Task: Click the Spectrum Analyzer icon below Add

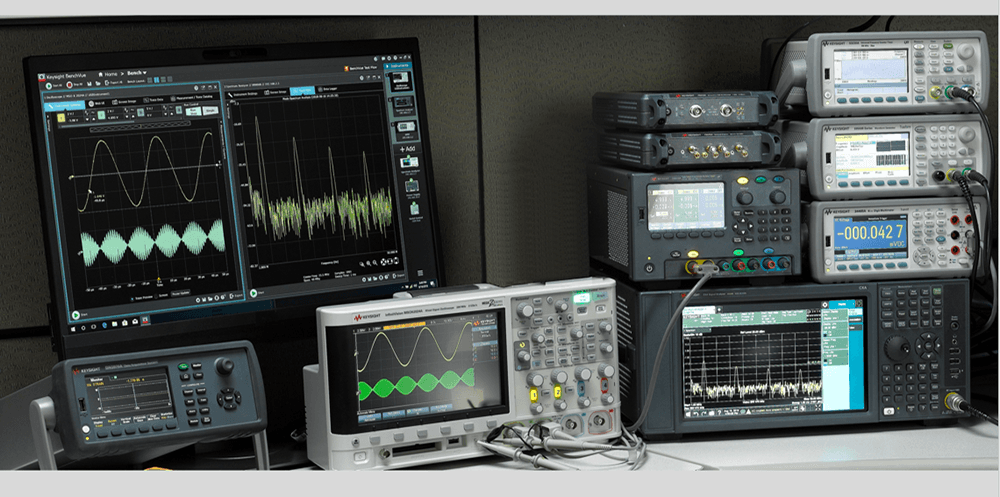Action: (408, 163)
